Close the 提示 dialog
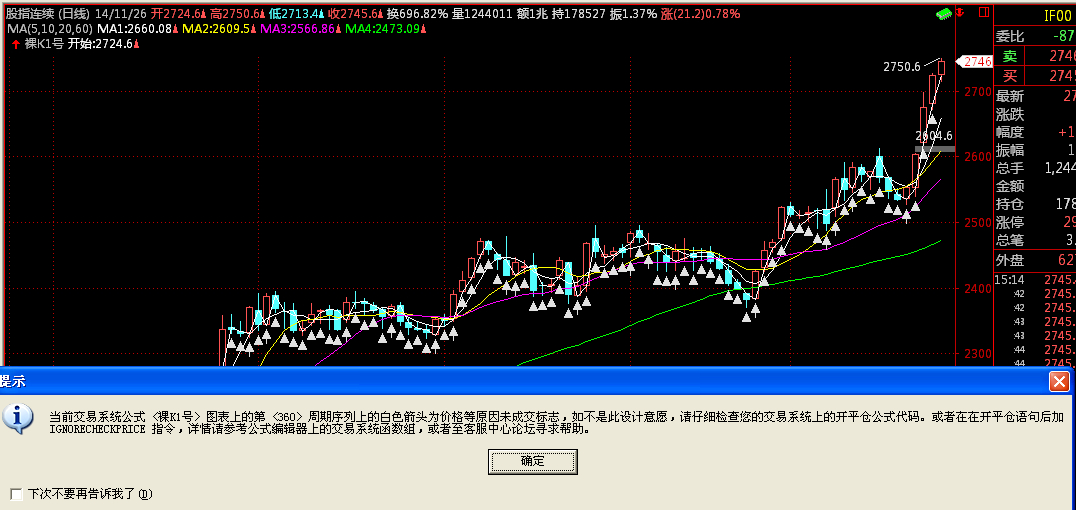Viewport: 1076px width, 510px height. 1058,381
